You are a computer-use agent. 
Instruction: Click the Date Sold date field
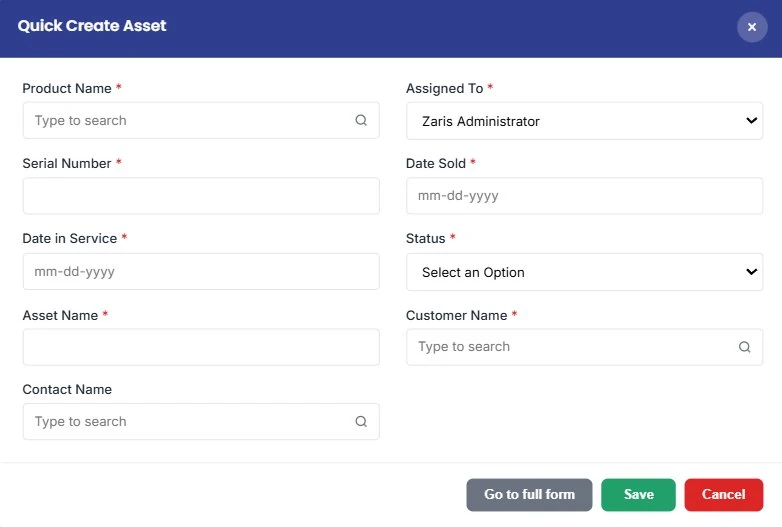pyautogui.click(x=585, y=196)
